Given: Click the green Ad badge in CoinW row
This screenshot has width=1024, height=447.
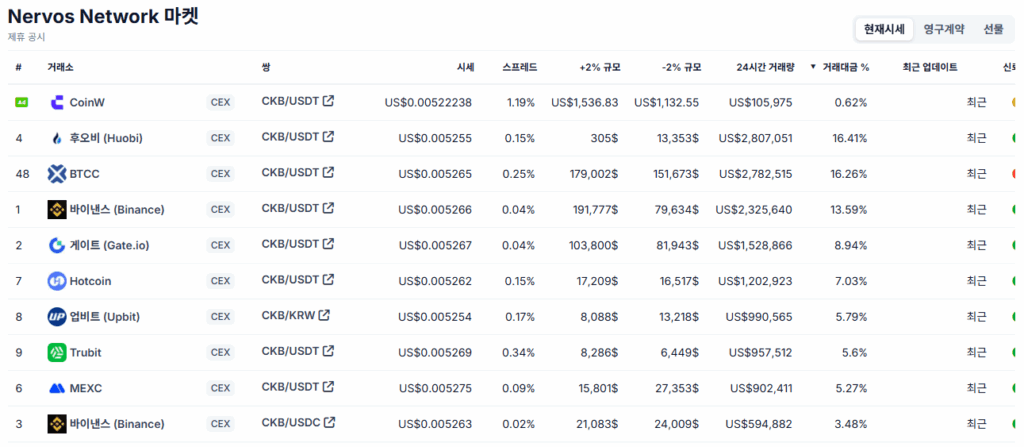Looking at the screenshot, I should click(x=21, y=102).
